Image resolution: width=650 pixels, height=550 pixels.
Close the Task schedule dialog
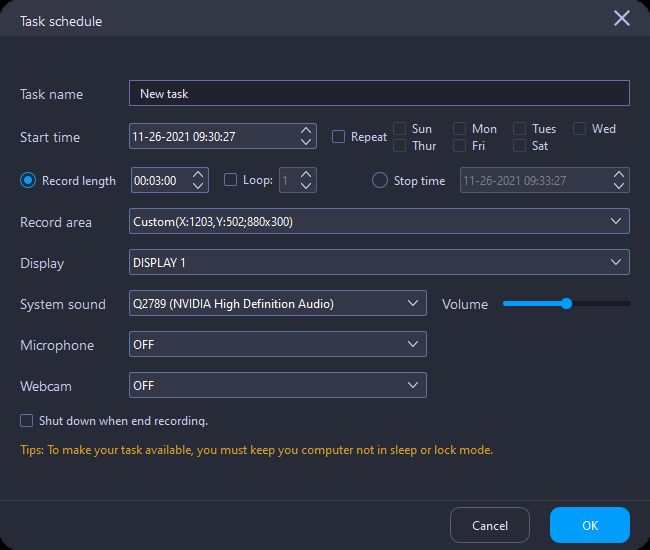click(x=622, y=19)
